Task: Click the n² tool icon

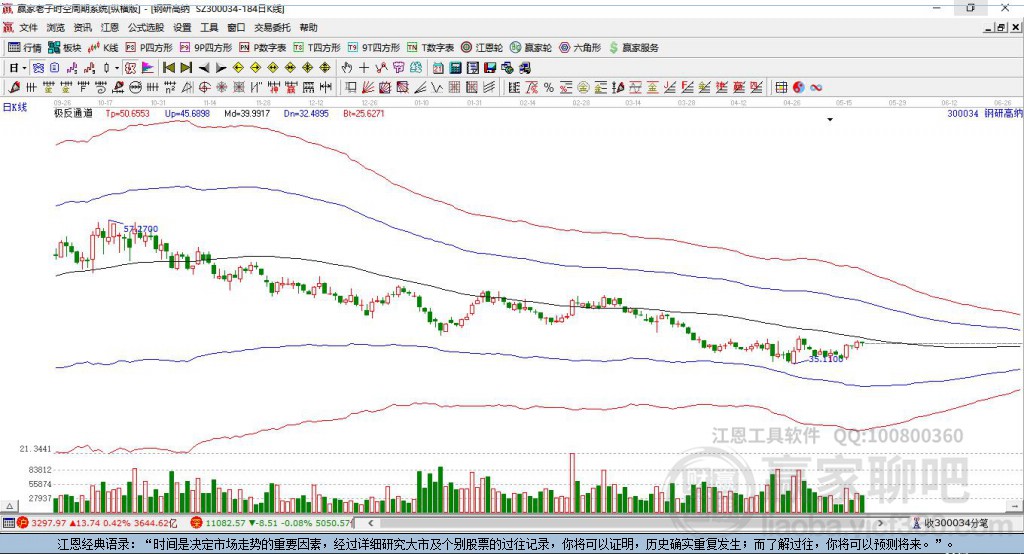Action: [170, 88]
